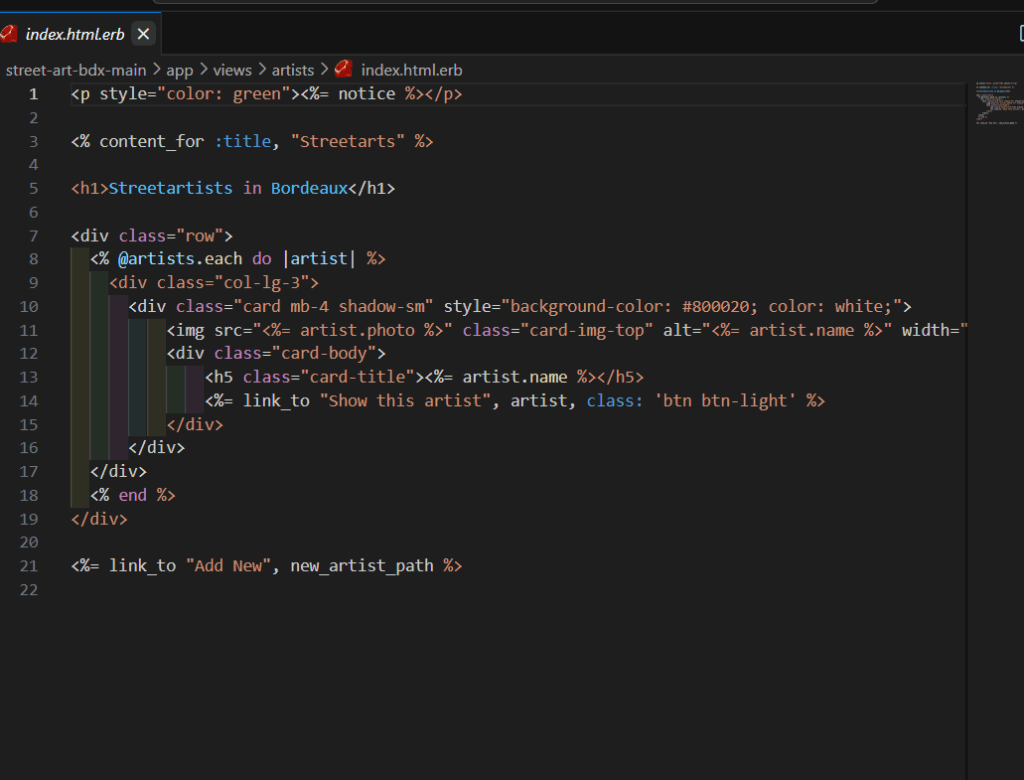Click the Ruby icon on the index.html.erb tab
The width and height of the screenshot is (1024, 780).
tap(10, 32)
